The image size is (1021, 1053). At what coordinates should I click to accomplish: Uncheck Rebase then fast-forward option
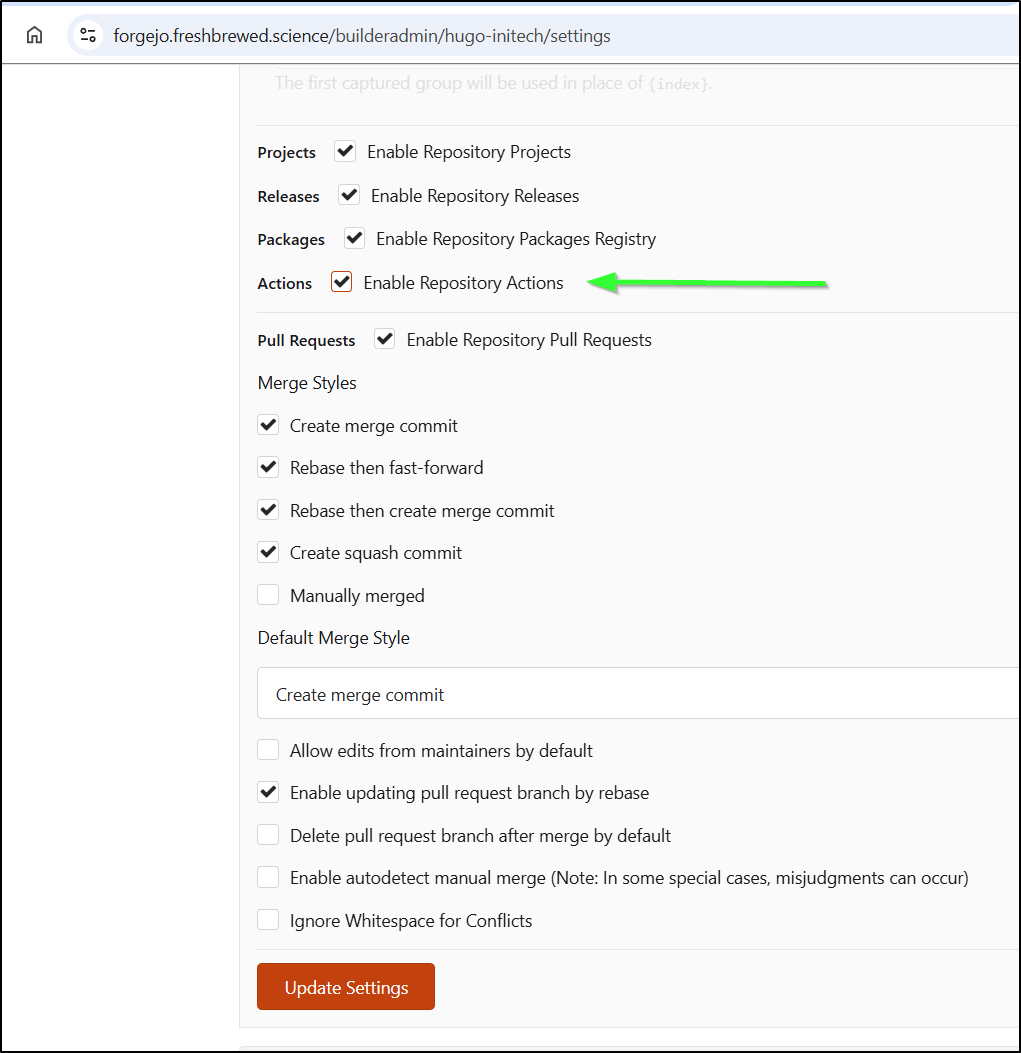pos(268,468)
